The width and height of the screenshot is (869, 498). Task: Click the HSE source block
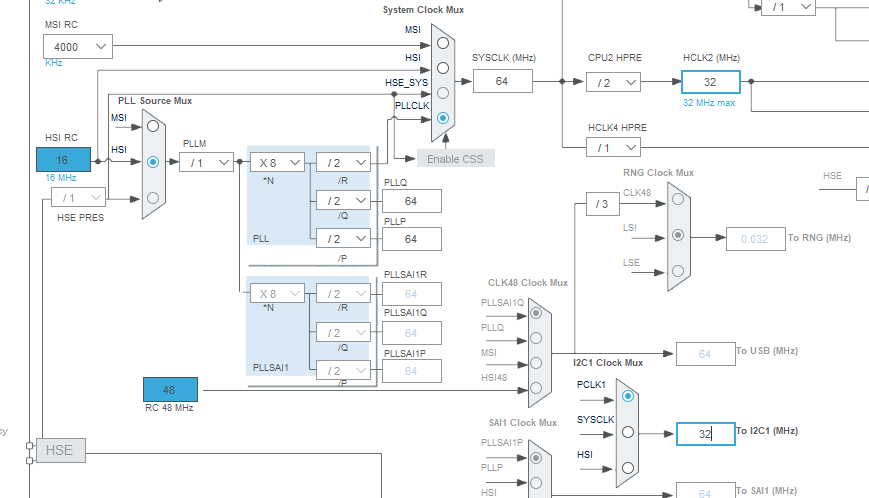61,450
